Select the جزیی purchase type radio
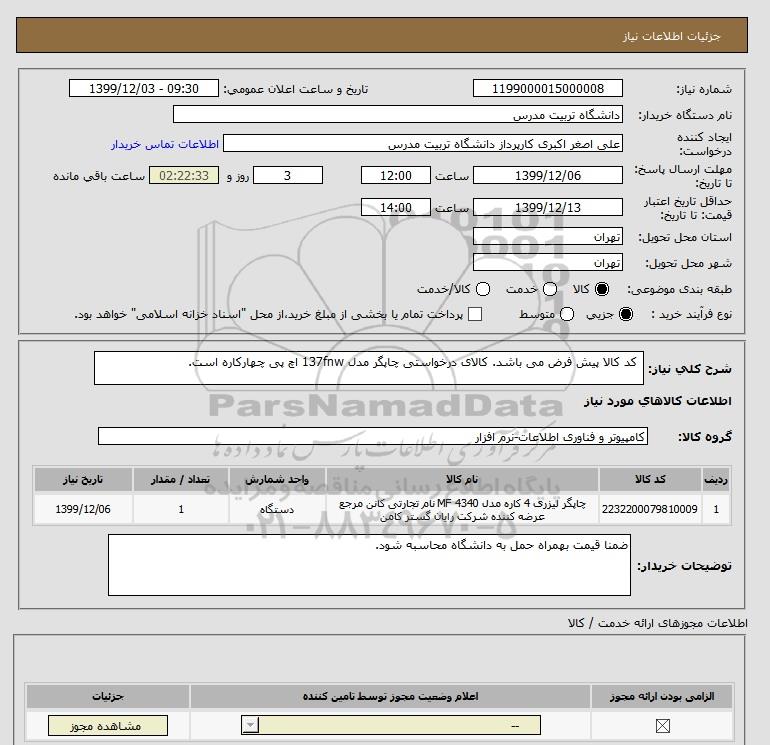Viewport: 770px width, 745px height. (626, 314)
